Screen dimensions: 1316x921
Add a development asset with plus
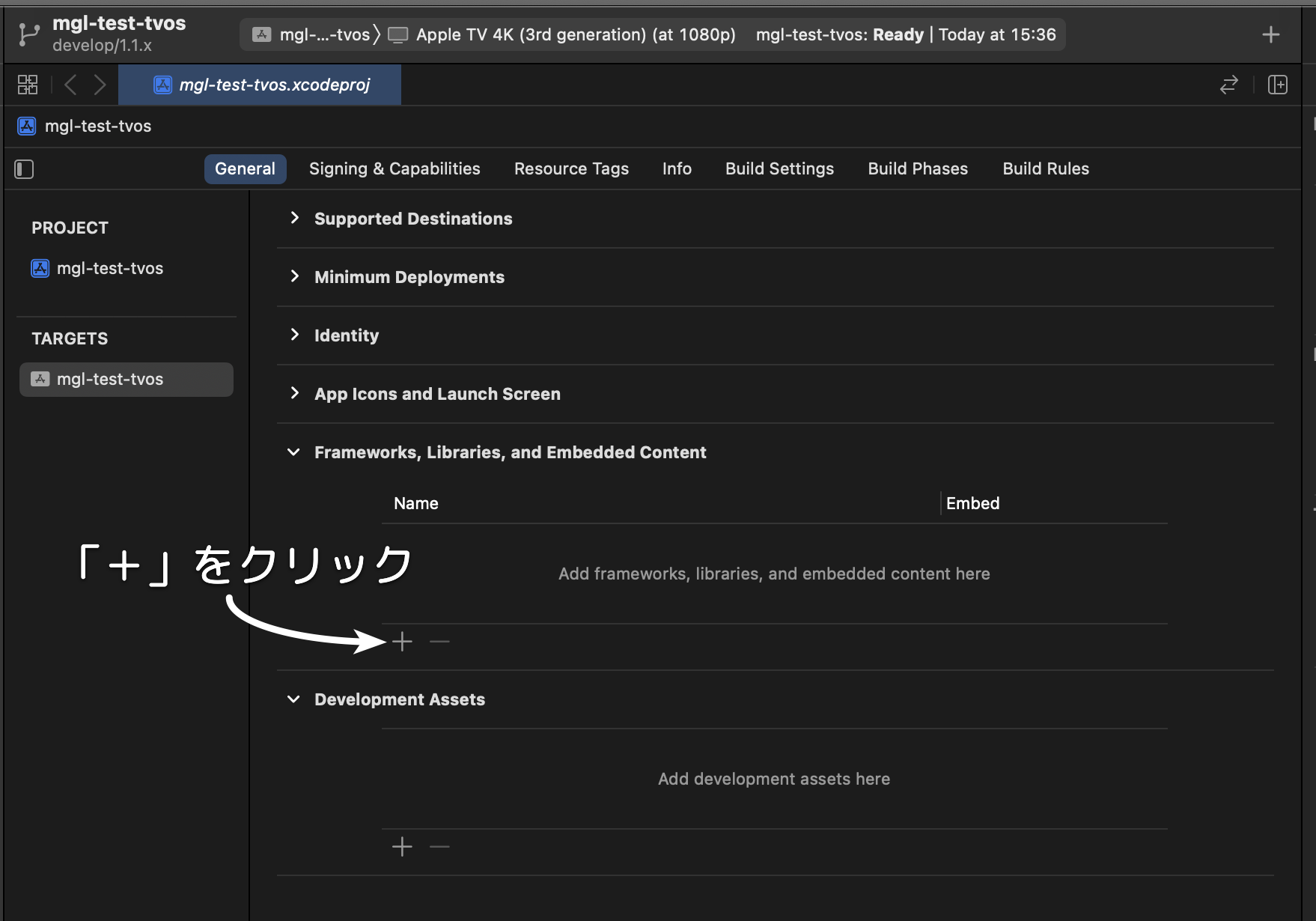pos(402,847)
